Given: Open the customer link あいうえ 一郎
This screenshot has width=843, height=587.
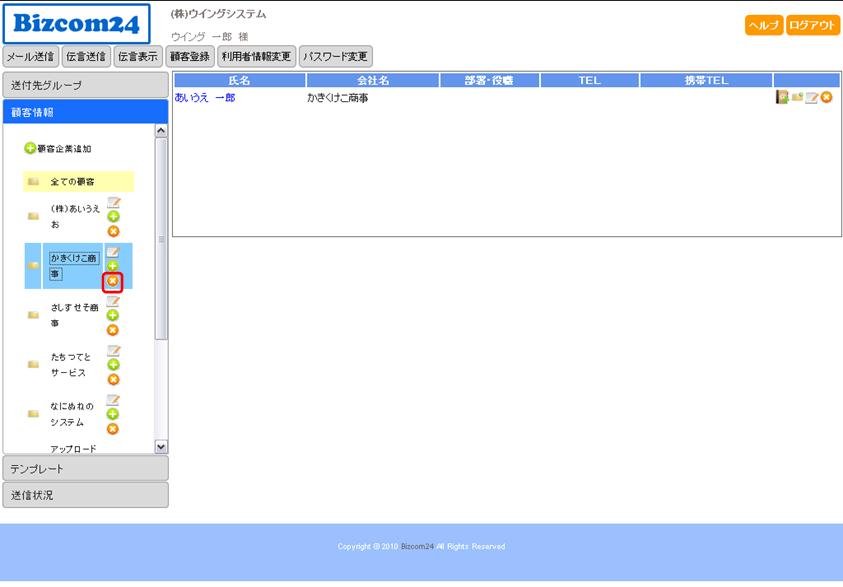Looking at the screenshot, I should [x=205, y=98].
